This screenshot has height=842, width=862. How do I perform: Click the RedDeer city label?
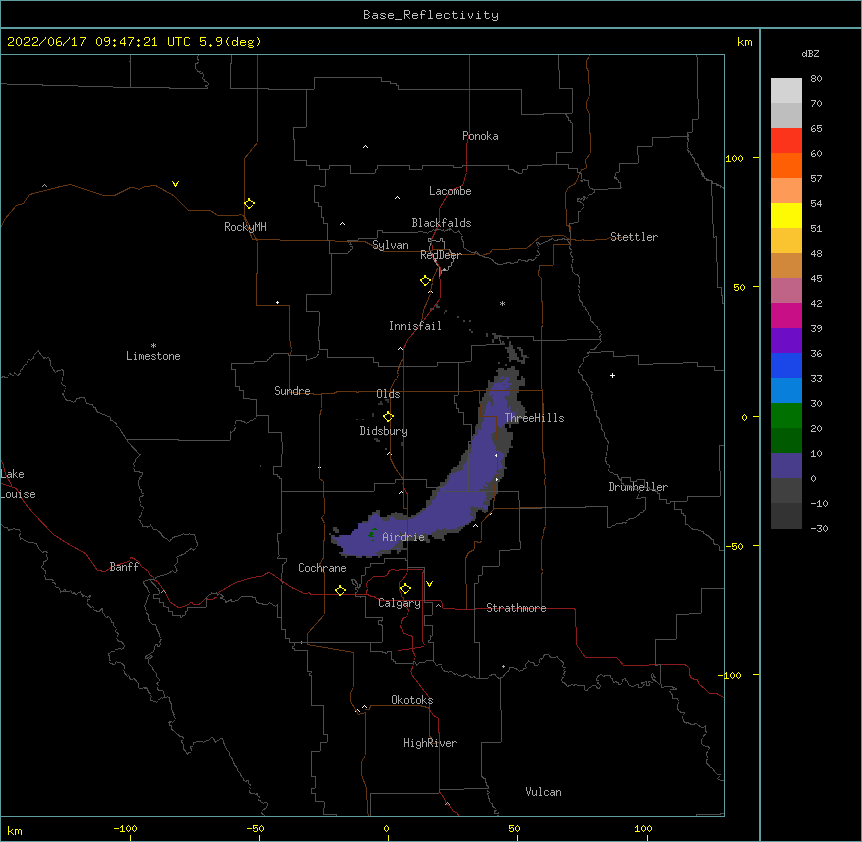point(440,255)
